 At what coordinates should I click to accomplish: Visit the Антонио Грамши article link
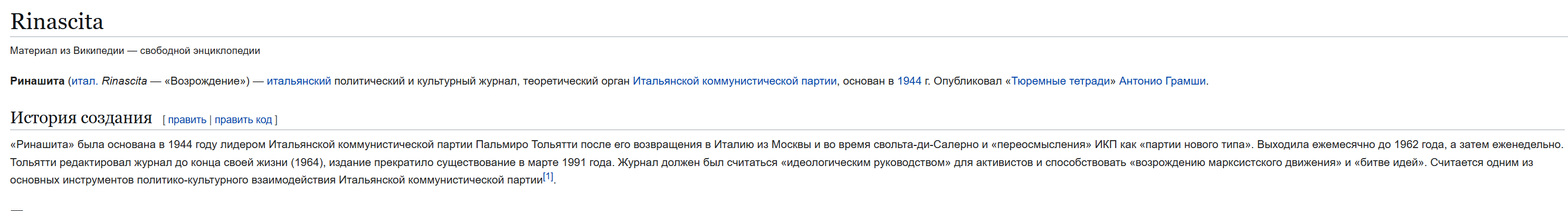point(1162,81)
